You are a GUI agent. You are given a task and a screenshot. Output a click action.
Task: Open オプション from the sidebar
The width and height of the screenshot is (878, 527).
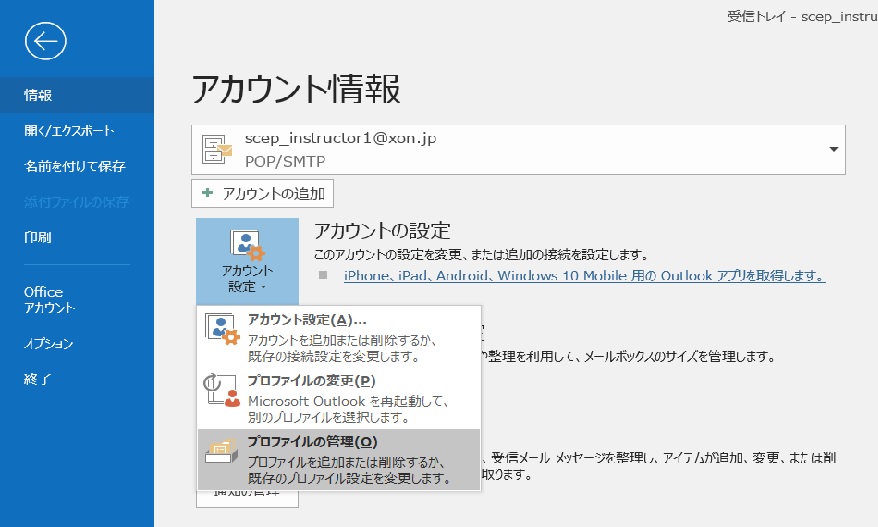point(49,344)
